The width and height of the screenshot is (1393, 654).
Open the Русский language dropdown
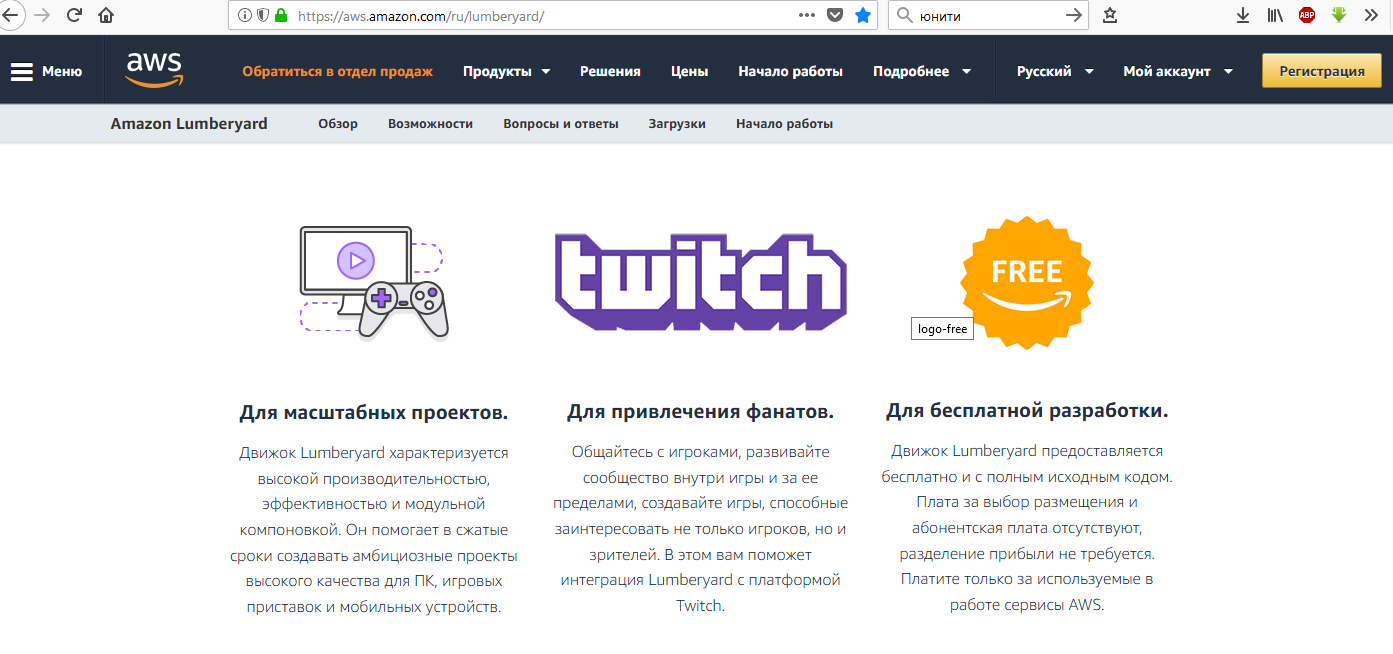1055,71
